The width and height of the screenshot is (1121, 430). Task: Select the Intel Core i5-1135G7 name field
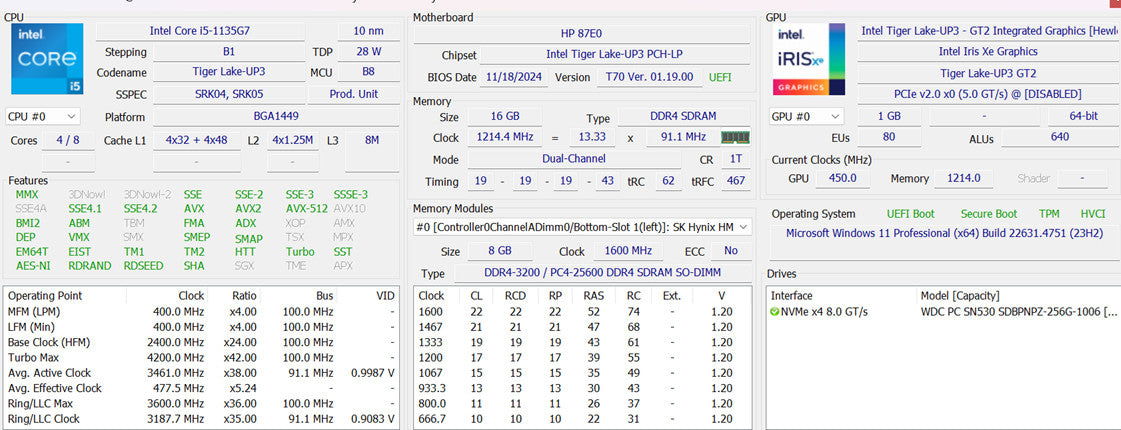(199, 31)
